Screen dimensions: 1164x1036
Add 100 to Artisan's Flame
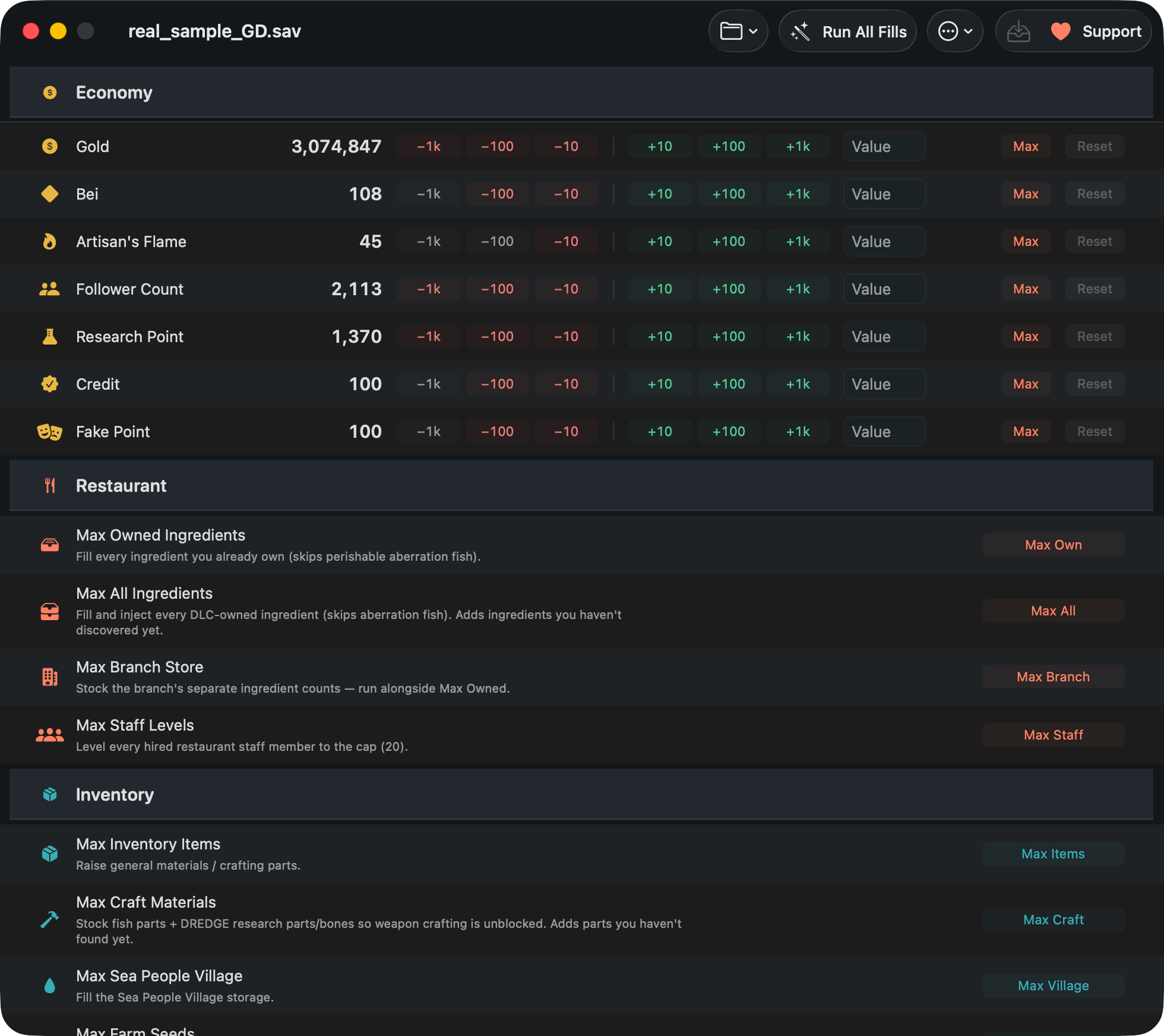point(729,241)
